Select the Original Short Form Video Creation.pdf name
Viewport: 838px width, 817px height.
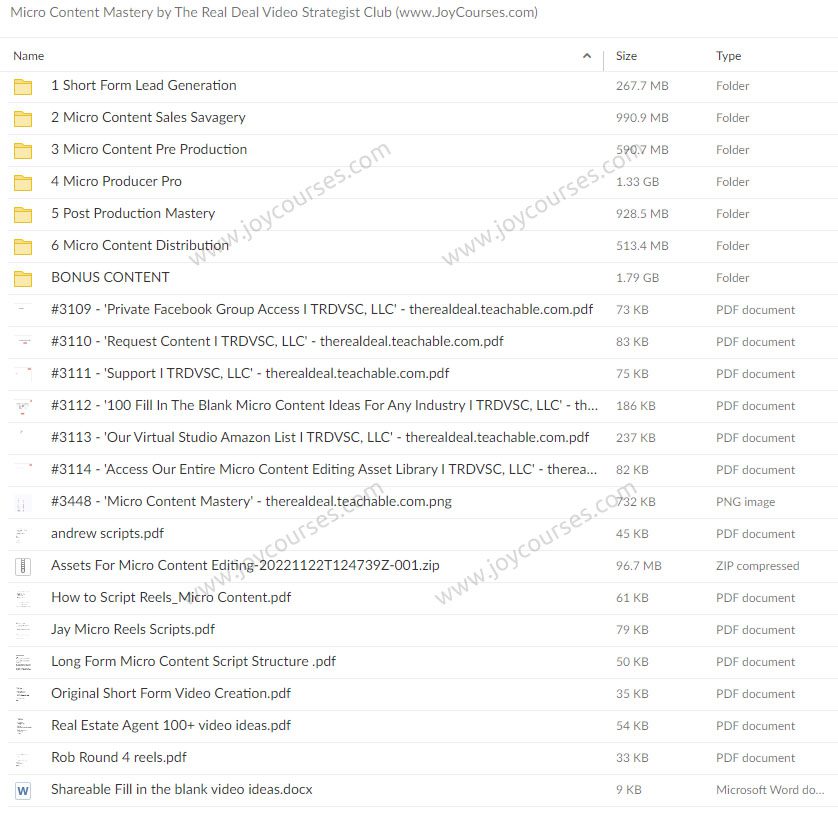[171, 694]
